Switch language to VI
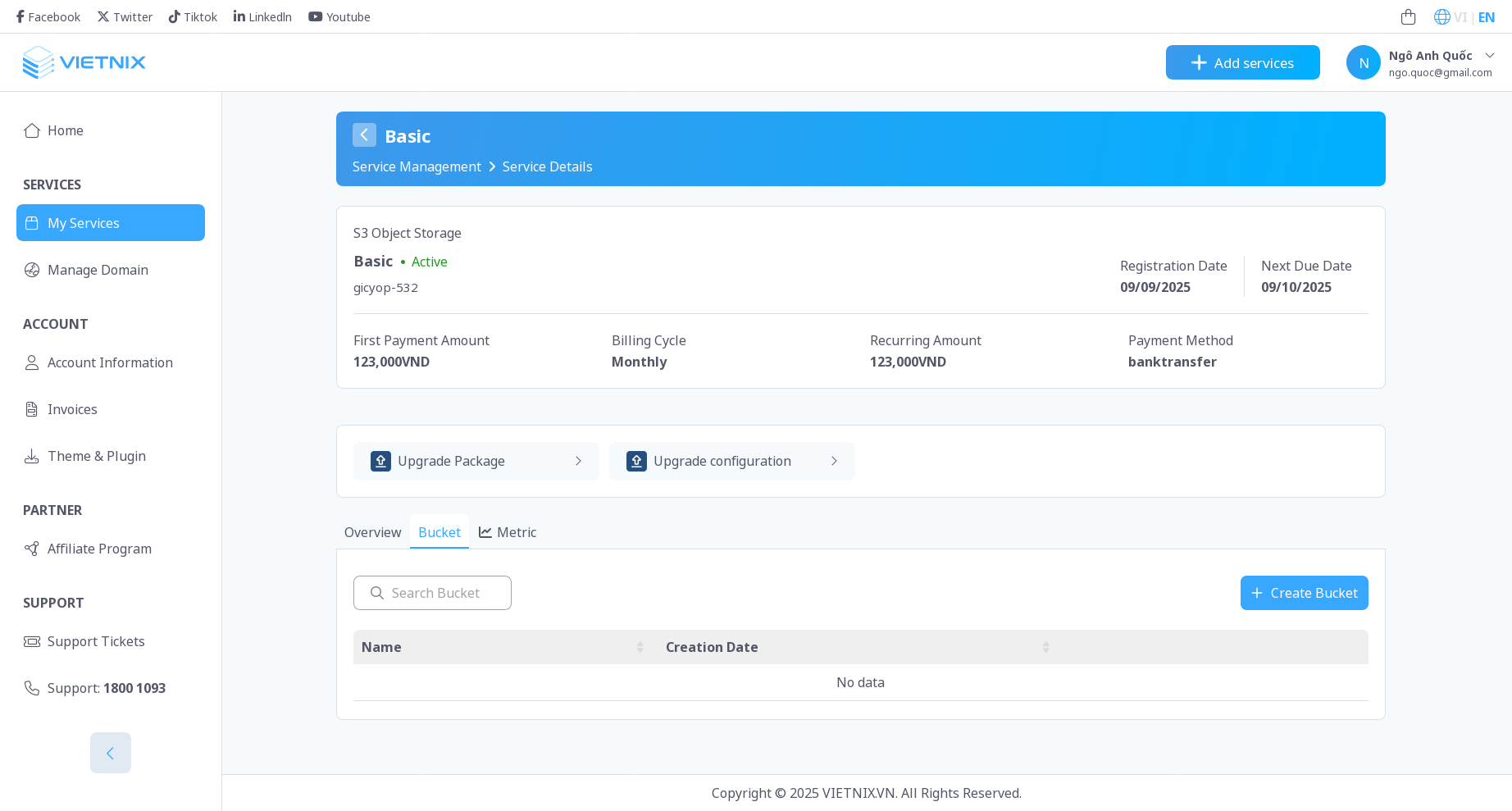This screenshot has height=811, width=1512. click(1460, 17)
